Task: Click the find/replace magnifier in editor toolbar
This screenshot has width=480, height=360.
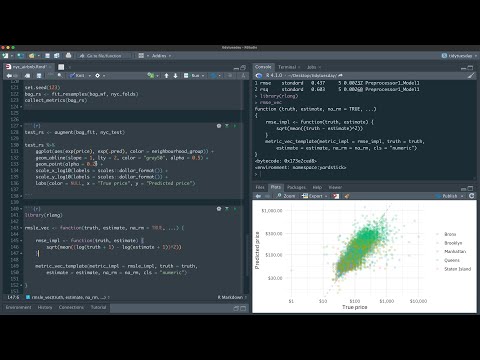Action: click(x=60, y=76)
